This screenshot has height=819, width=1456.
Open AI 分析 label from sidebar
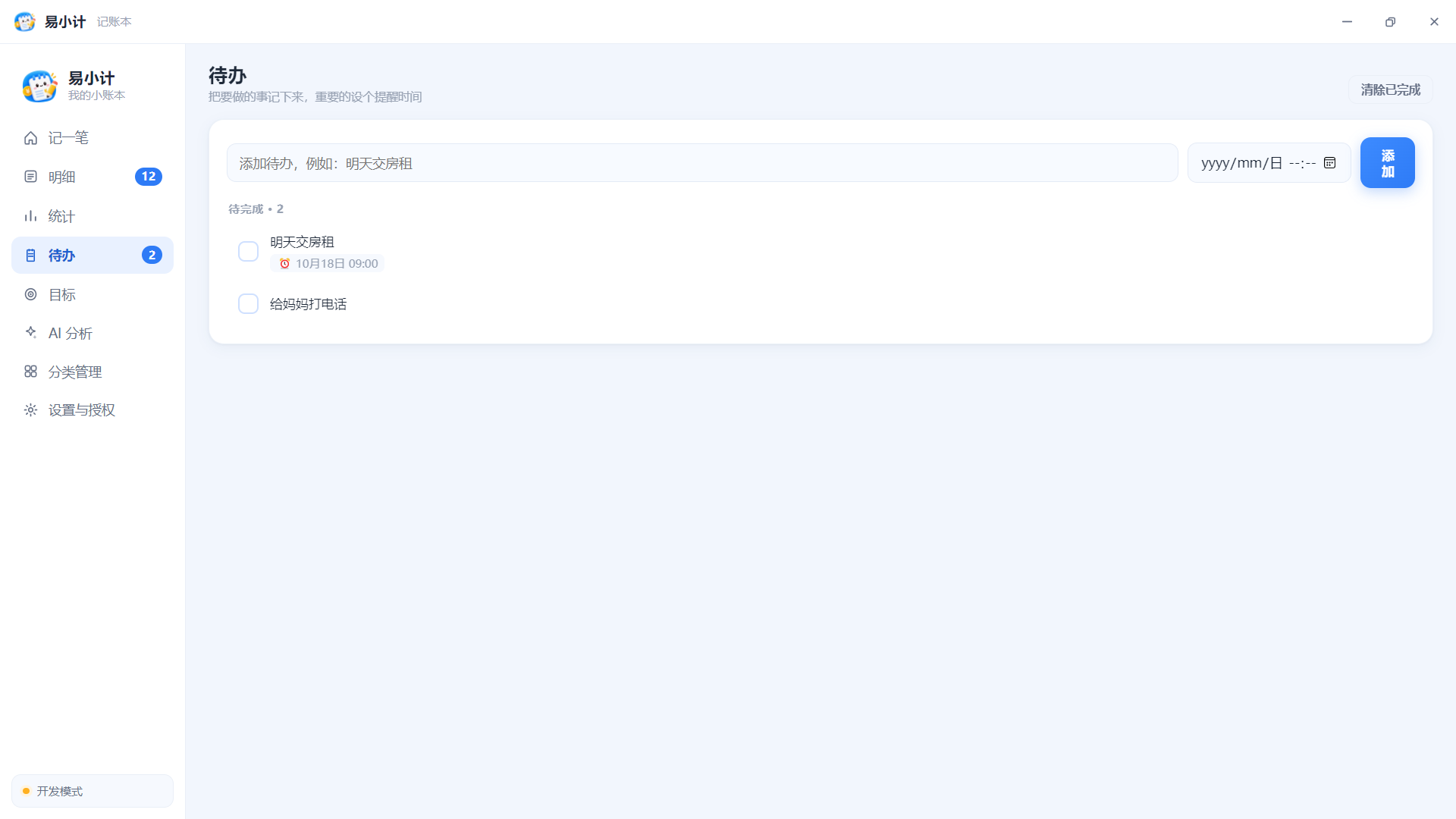[71, 333]
